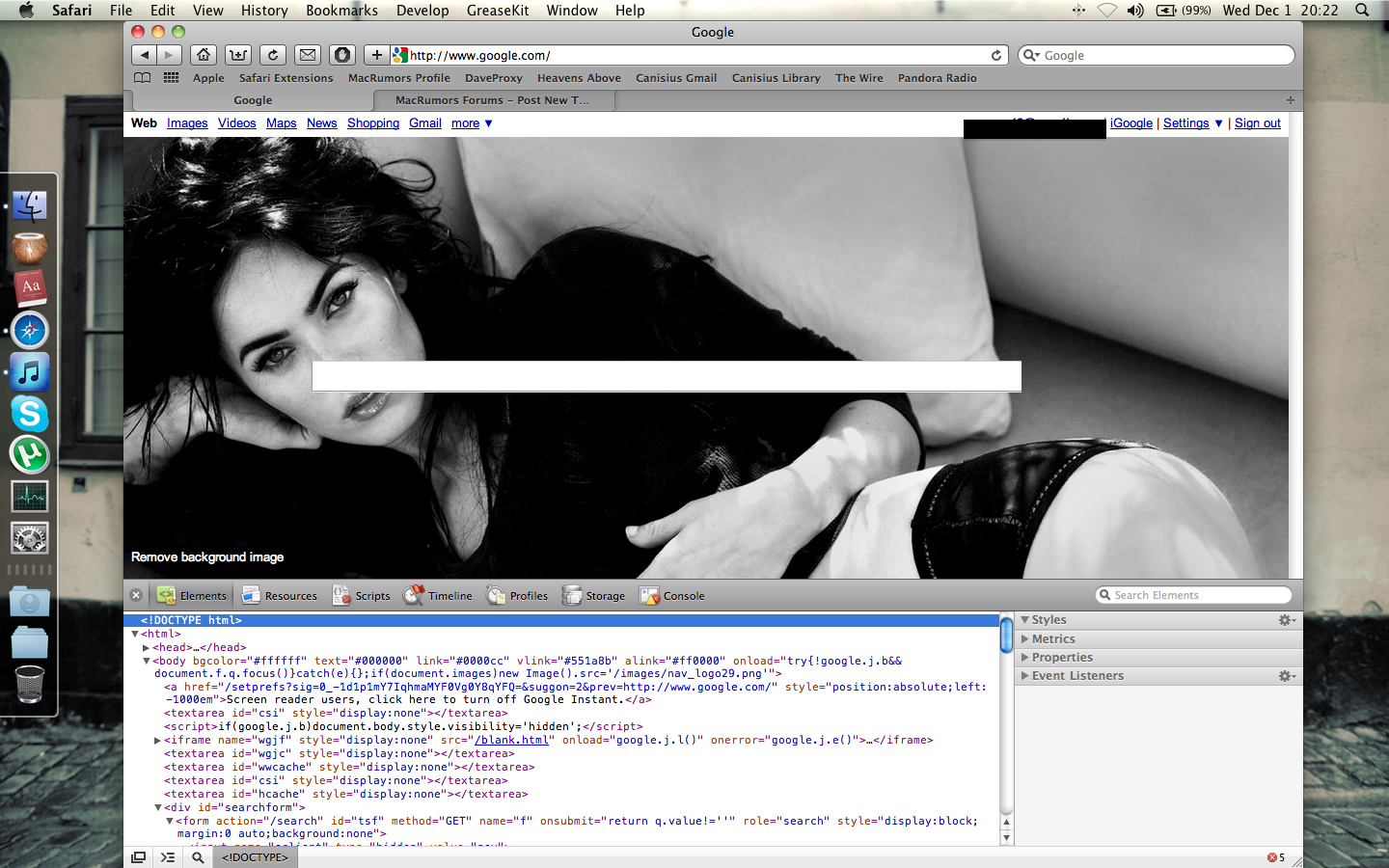This screenshot has width=1389, height=868.
Task: Open the home page via Home icon
Action: click(x=204, y=55)
